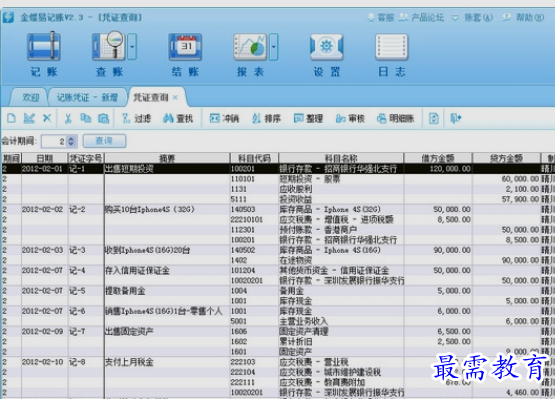Click the 过滤 filter toolbar button
Image resolution: width=555 pixels, height=399 pixels.
pyautogui.click(x=136, y=118)
